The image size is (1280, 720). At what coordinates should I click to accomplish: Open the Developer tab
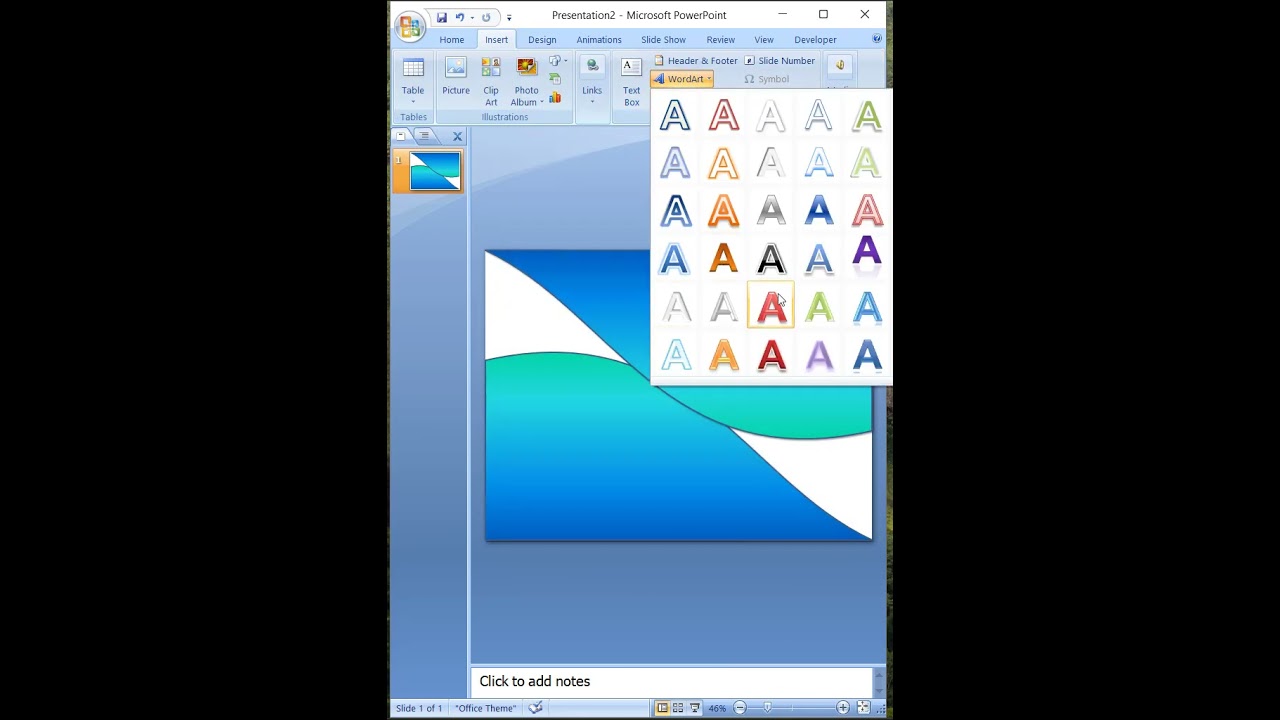815,40
